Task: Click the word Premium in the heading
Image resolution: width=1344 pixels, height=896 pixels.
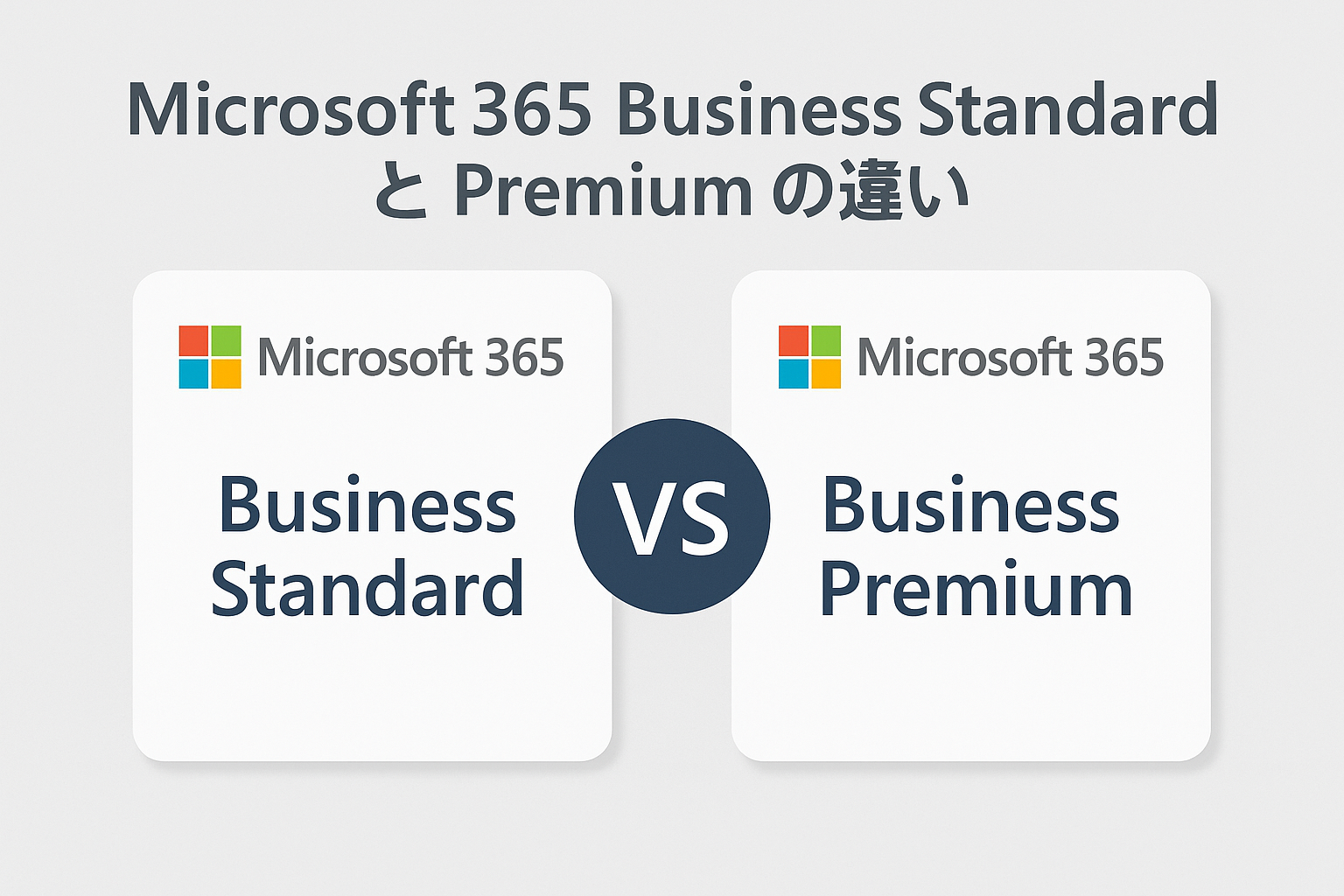Action: coord(603,192)
